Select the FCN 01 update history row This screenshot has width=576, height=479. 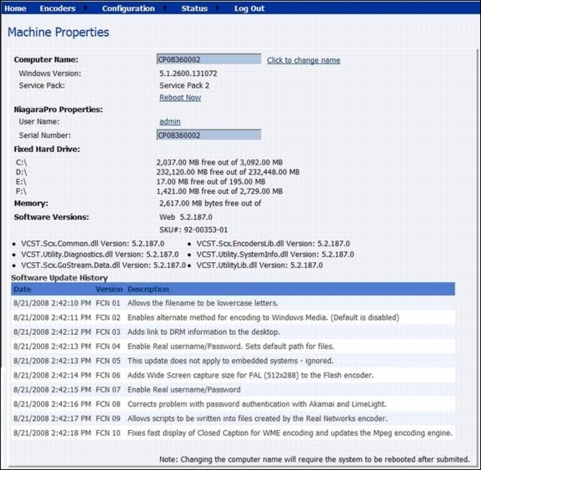tap(233, 303)
